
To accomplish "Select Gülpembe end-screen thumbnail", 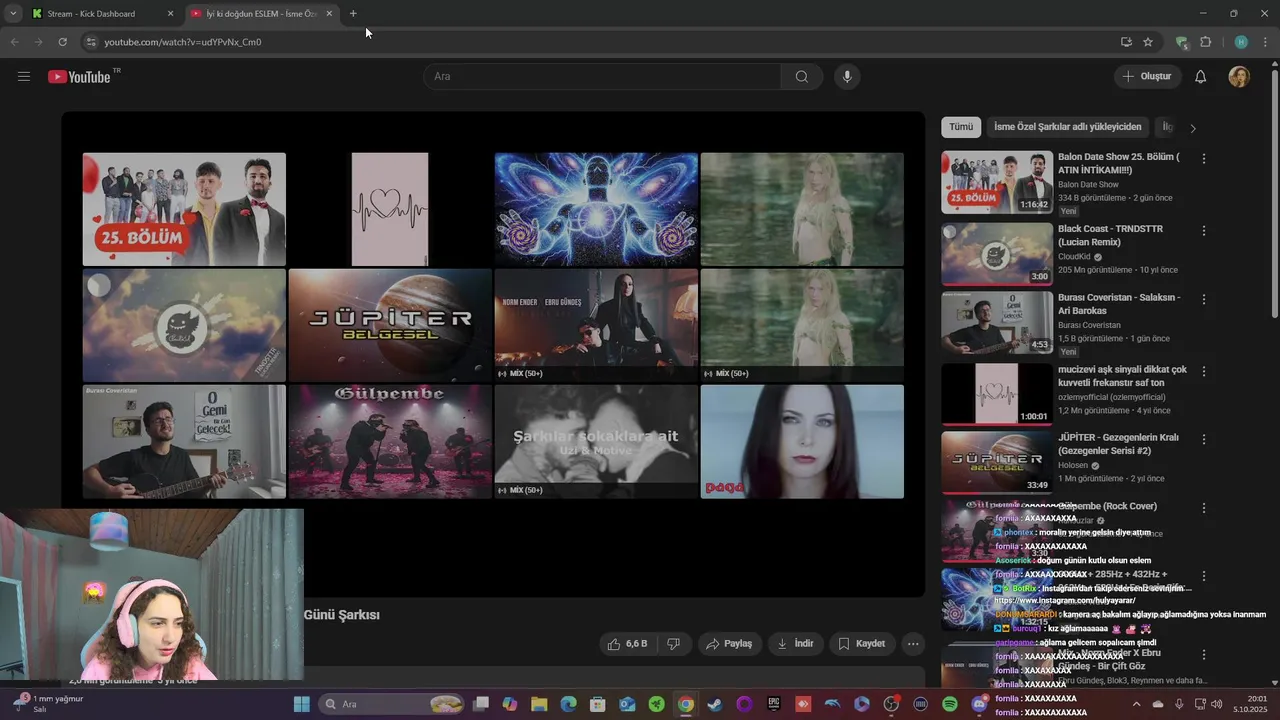I will pyautogui.click(x=390, y=441).
